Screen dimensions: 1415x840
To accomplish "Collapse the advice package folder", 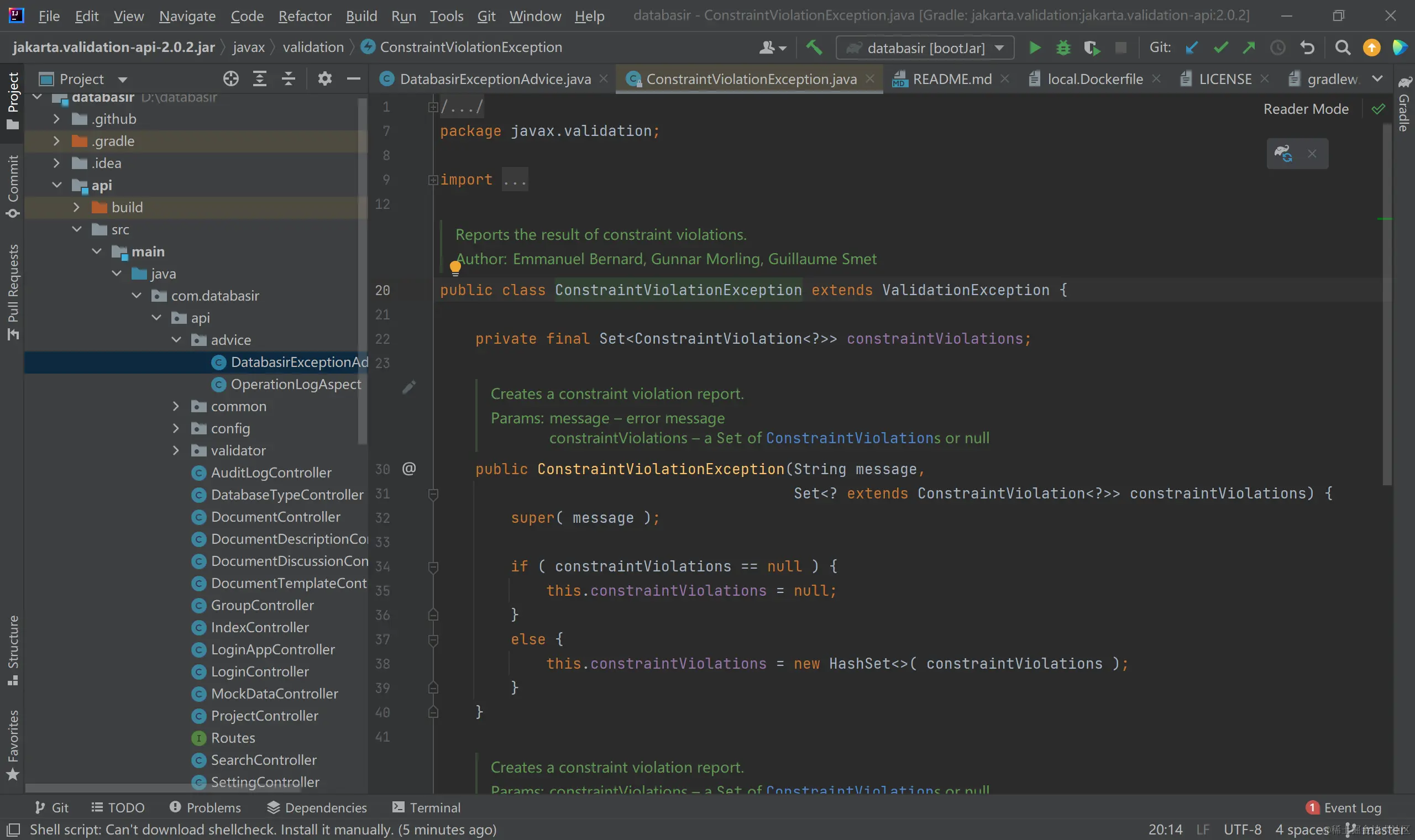I will click(176, 340).
